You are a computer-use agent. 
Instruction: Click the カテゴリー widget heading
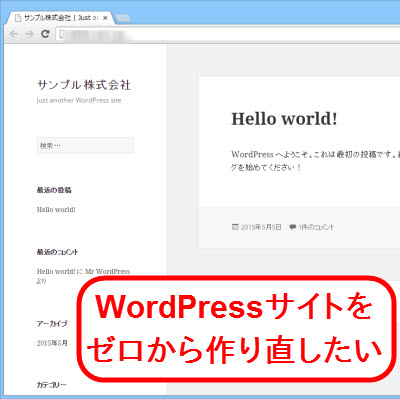pos(52,385)
